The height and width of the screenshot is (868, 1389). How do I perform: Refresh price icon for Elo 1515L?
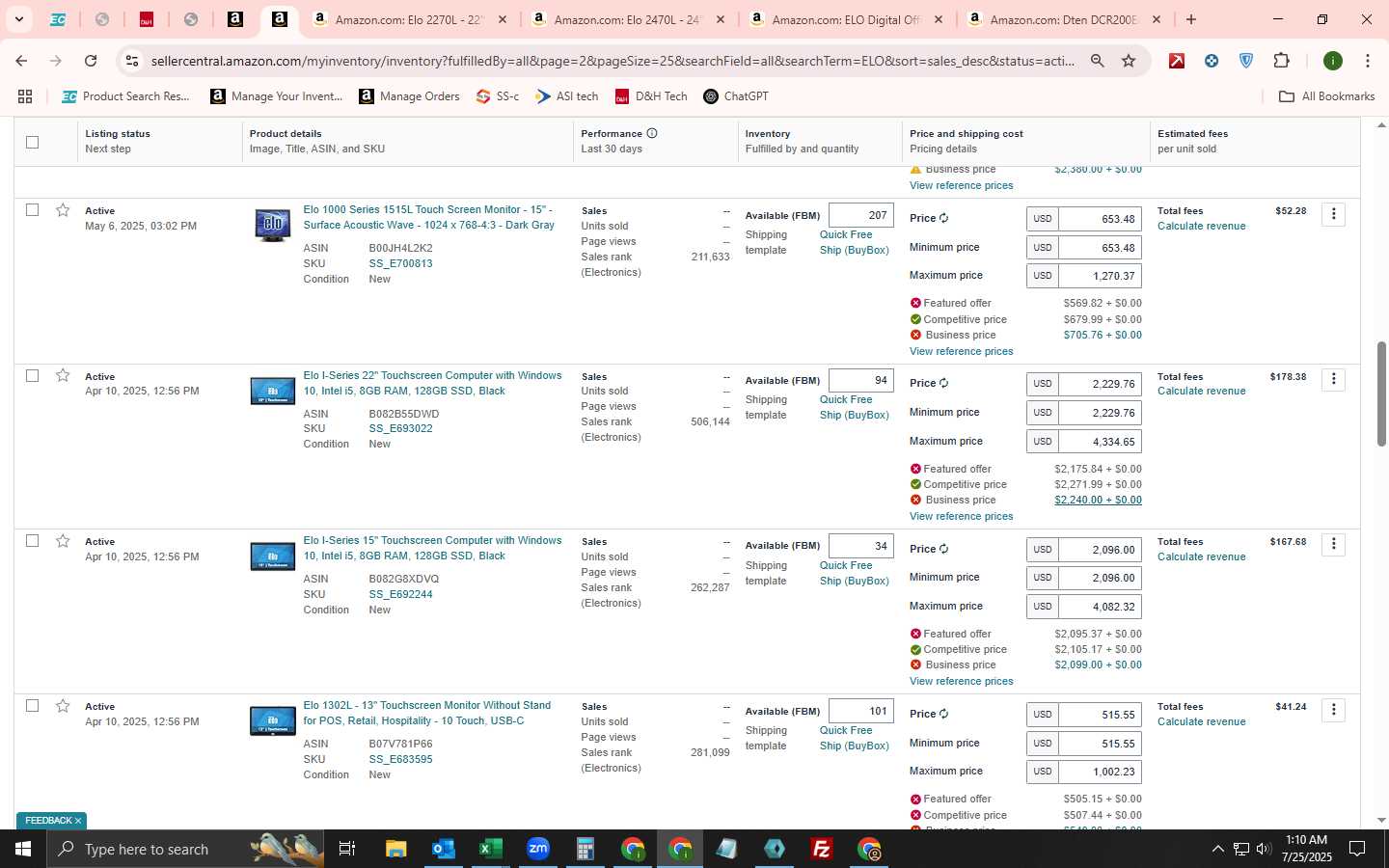coord(944,218)
